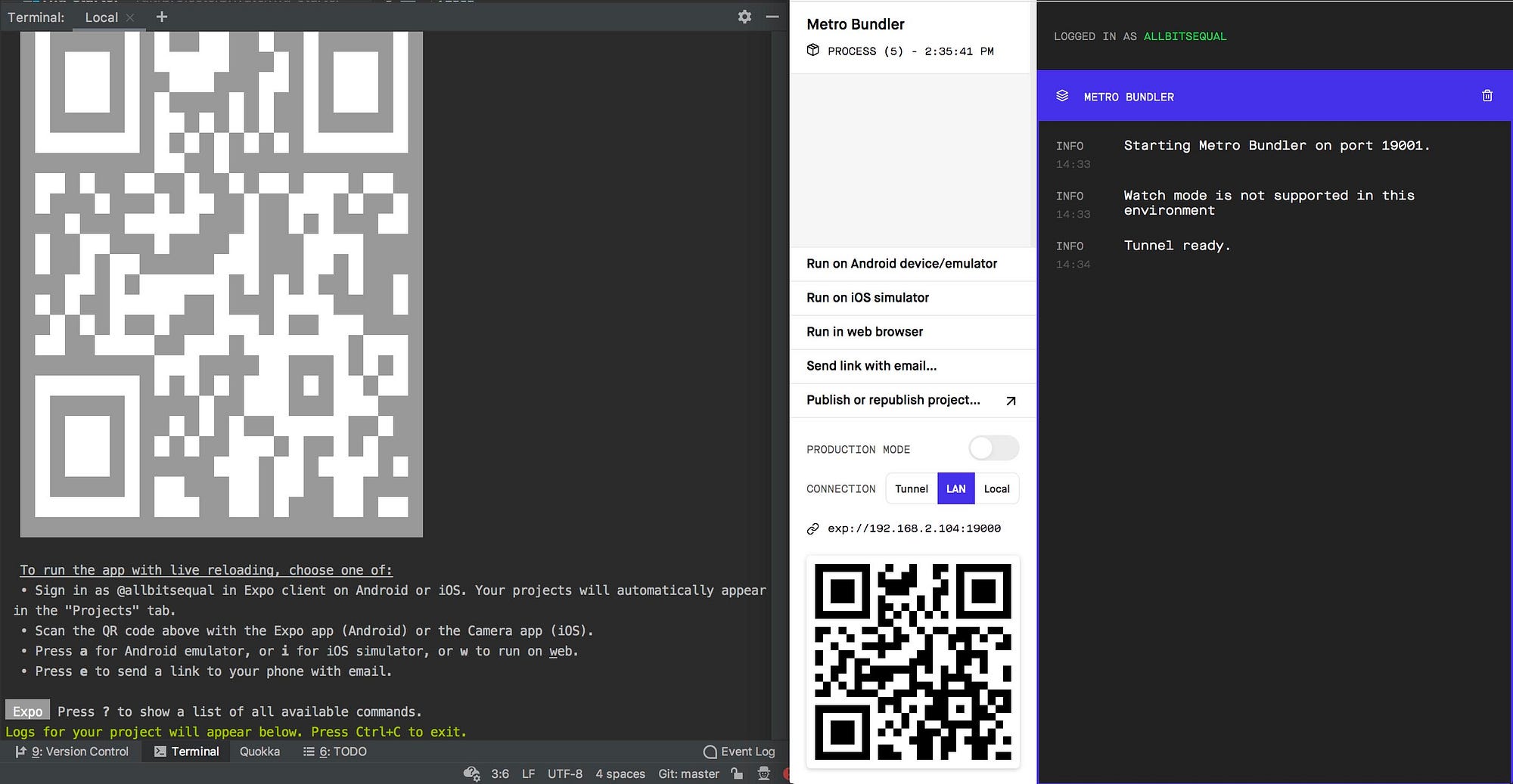Click the external arrow icon beside Publish

1011,401
